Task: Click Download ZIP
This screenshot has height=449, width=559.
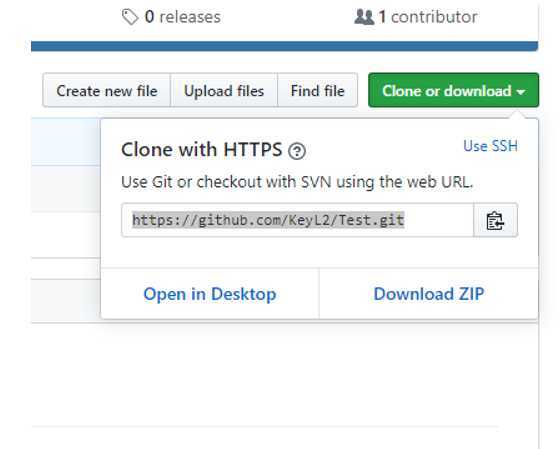Action: point(429,294)
